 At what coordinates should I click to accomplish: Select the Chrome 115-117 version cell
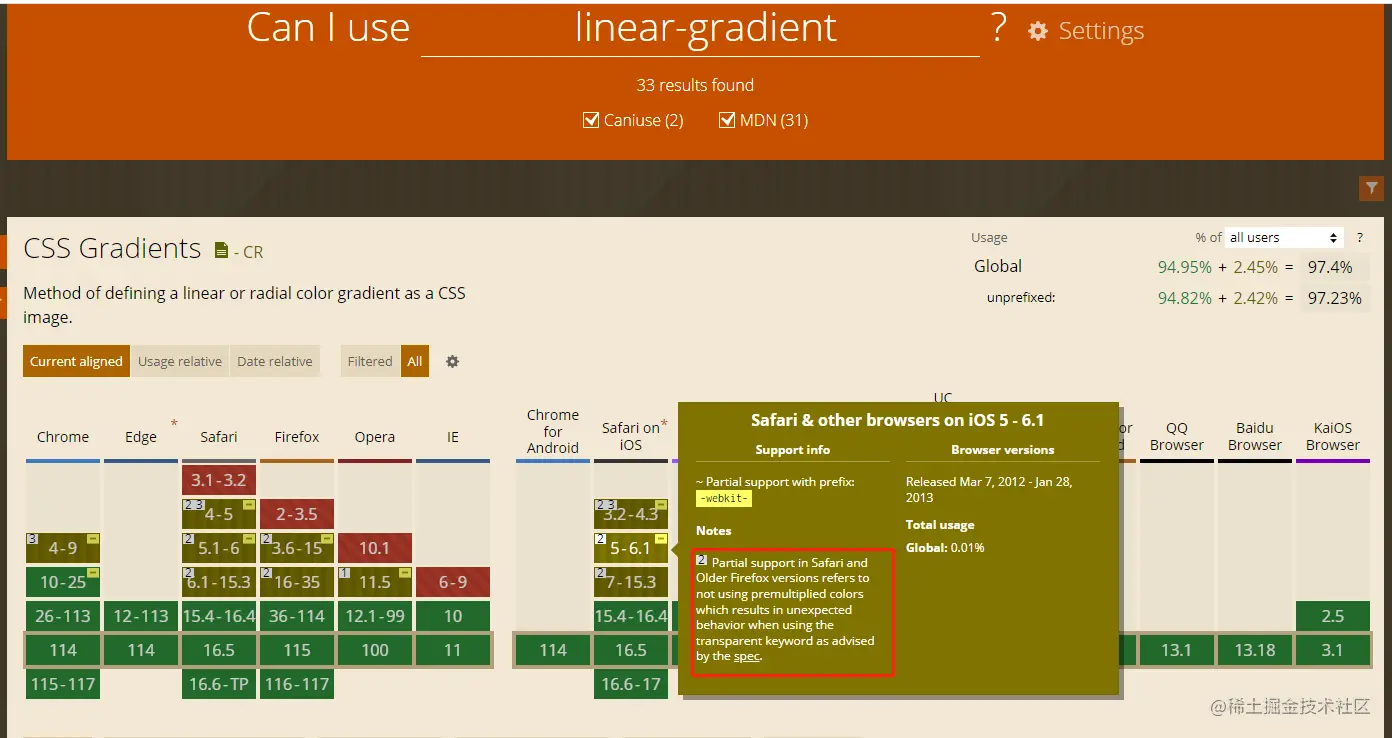(x=63, y=684)
